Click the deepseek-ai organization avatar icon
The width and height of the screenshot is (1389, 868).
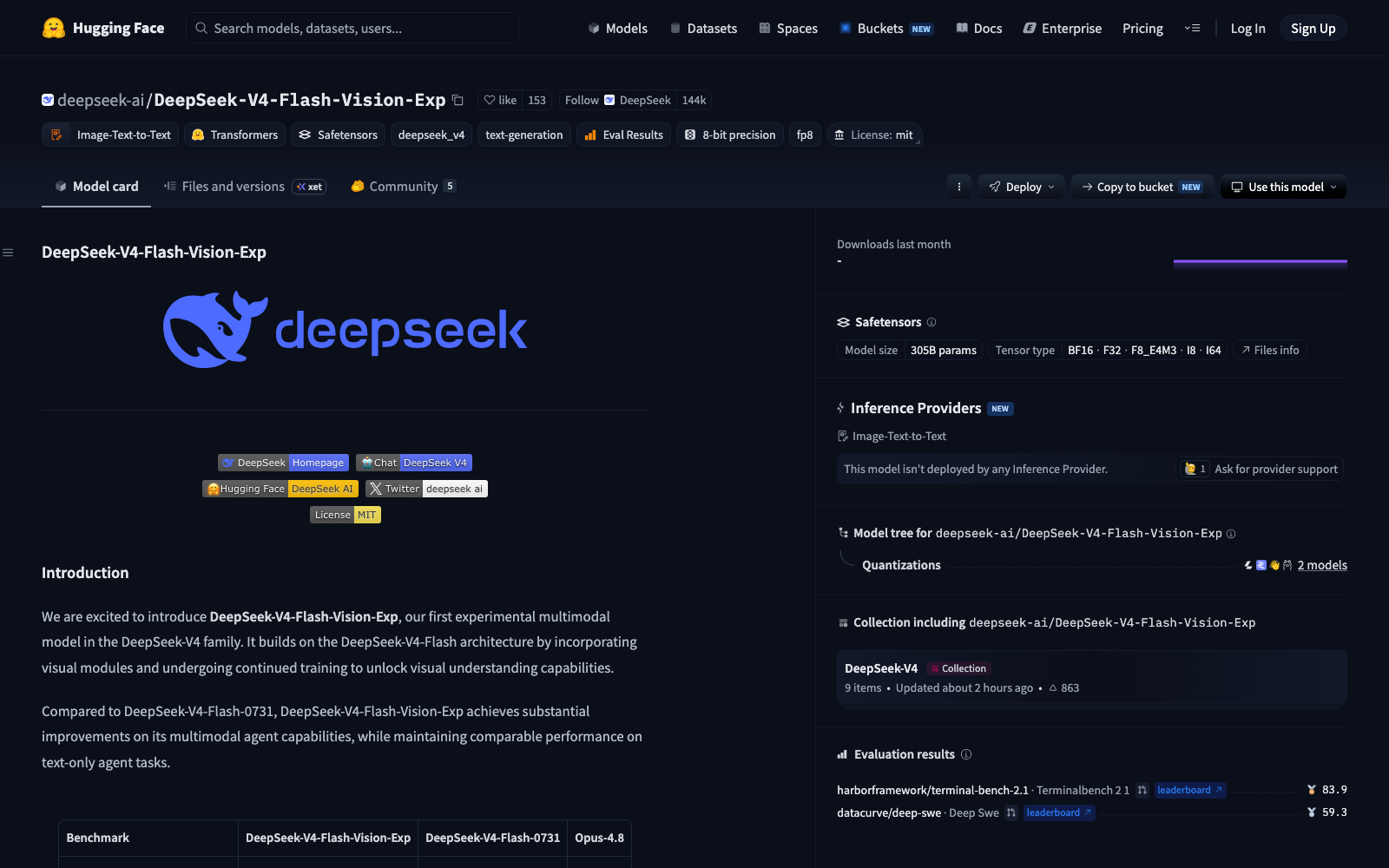tap(48, 100)
